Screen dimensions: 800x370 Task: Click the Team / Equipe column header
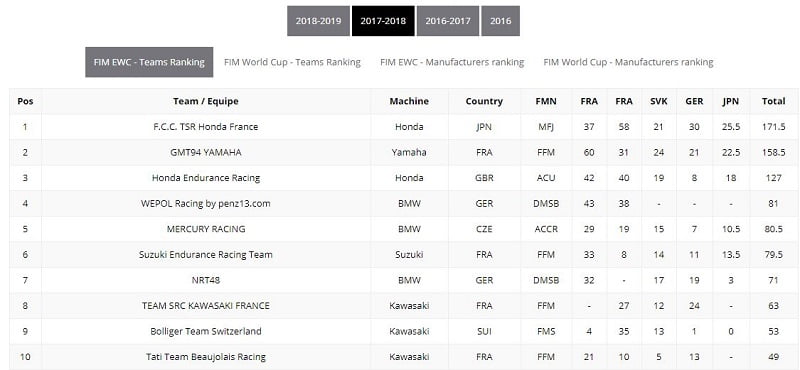[206, 101]
